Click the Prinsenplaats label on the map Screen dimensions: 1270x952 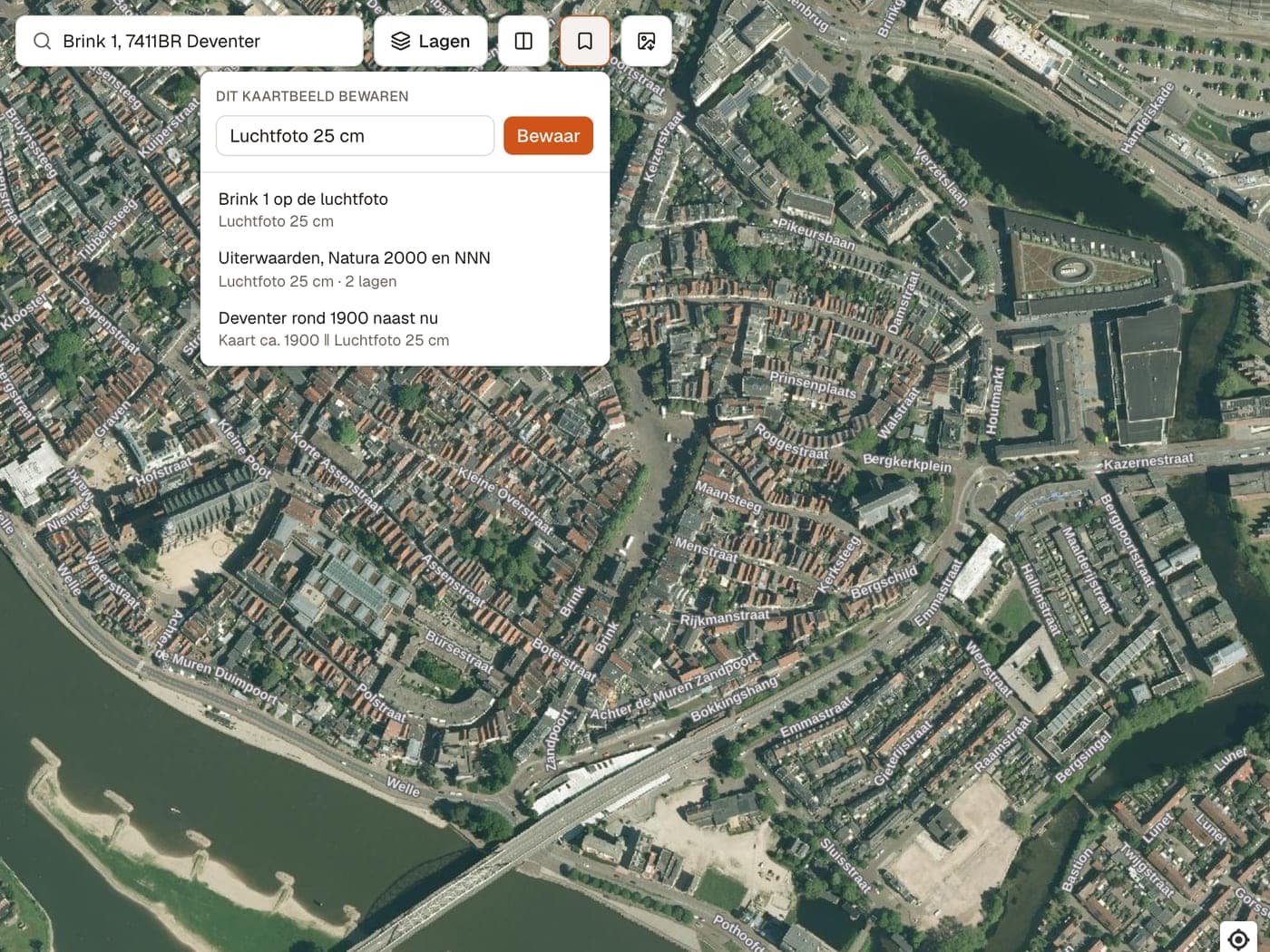click(813, 385)
